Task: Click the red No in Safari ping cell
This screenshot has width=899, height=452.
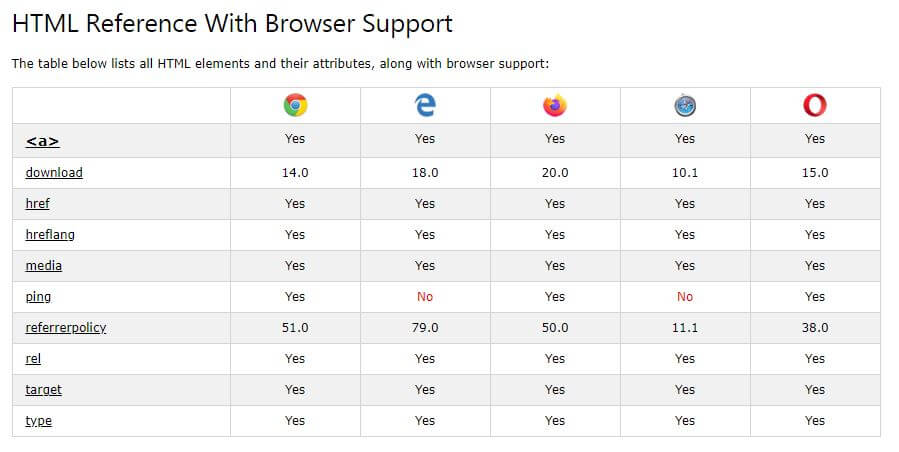Action: pyautogui.click(x=685, y=297)
